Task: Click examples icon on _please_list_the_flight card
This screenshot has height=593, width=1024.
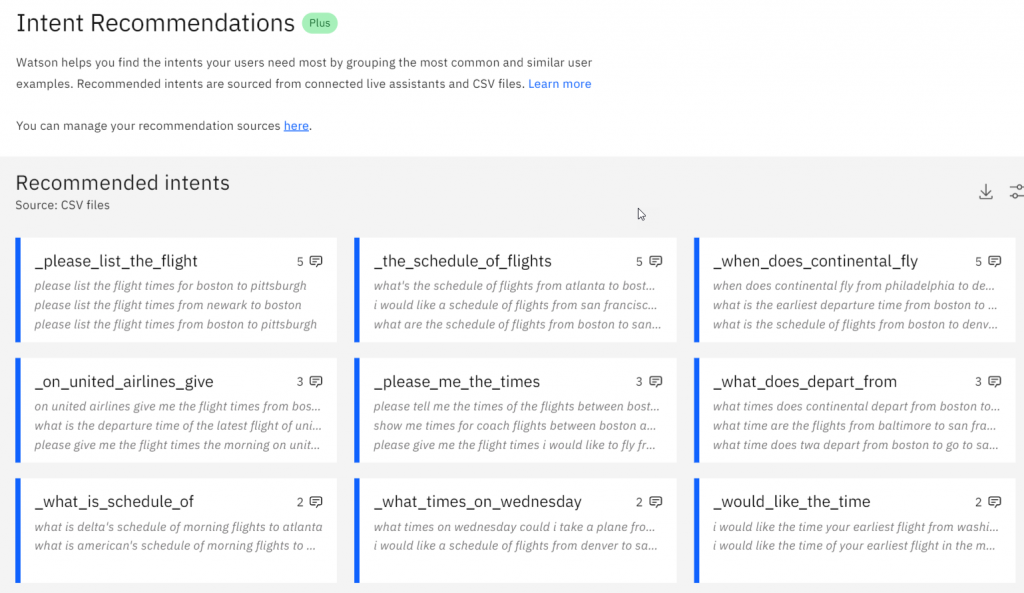Action: click(x=316, y=261)
